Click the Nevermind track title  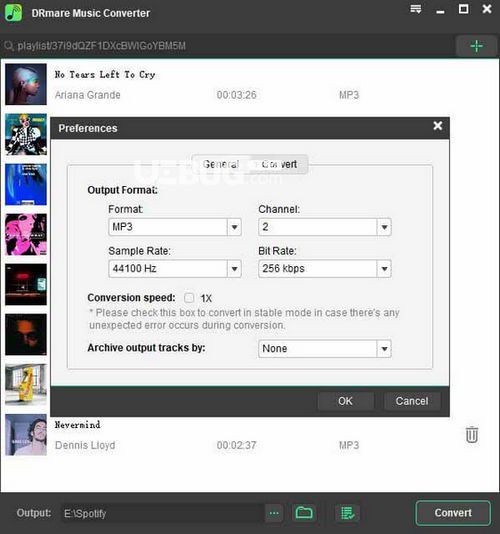[77, 425]
